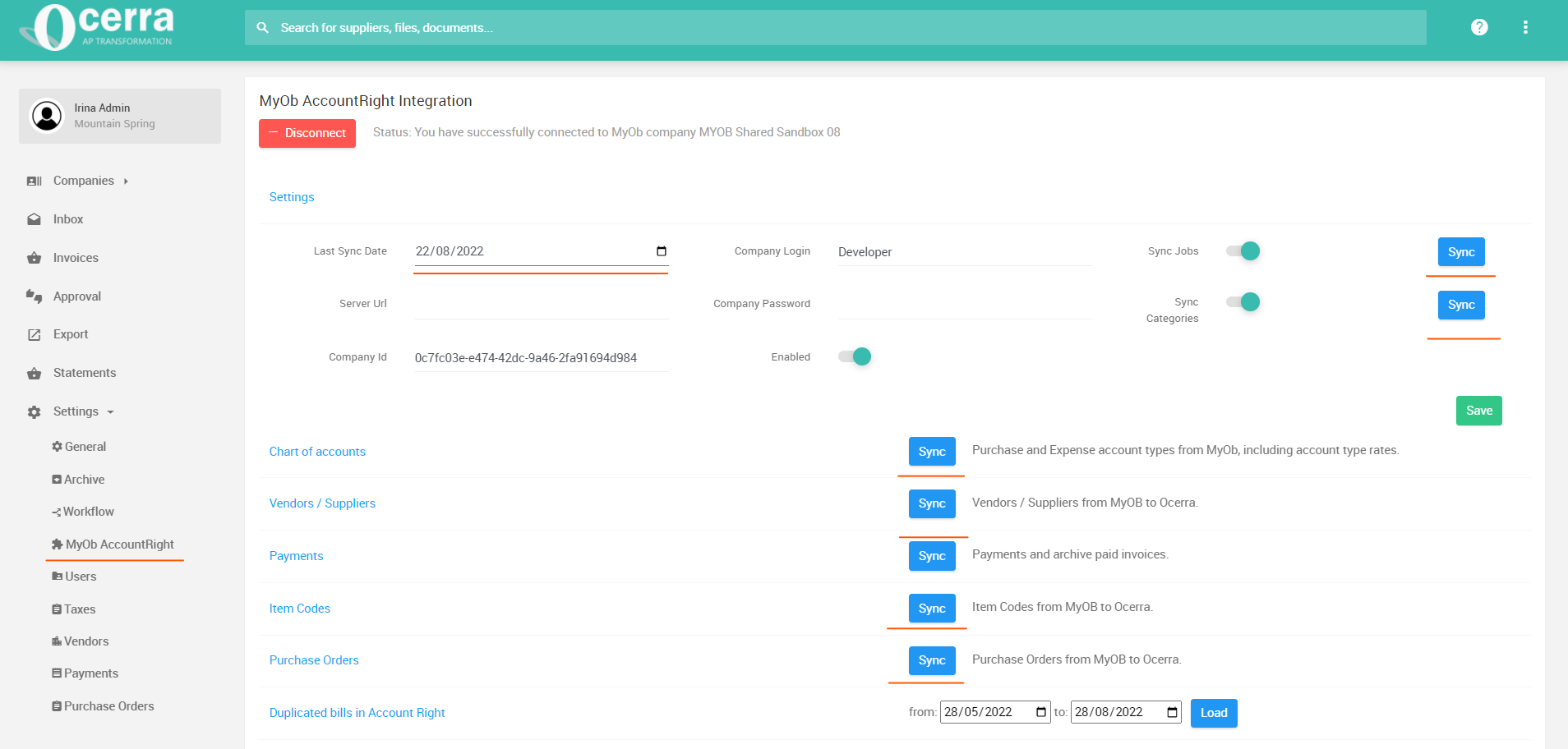Viewport: 1568px width, 749px height.
Task: Click the from date field 28/05/2022
Action: tap(995, 712)
